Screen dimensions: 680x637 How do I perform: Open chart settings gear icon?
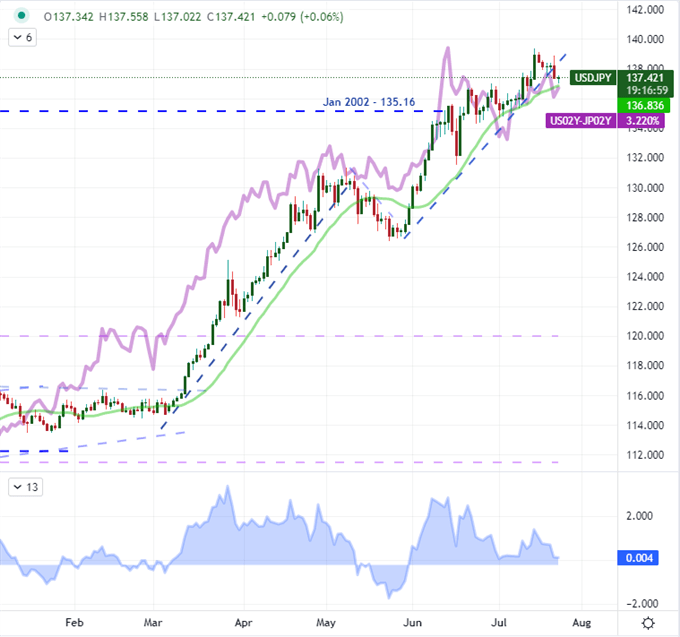pyautogui.click(x=648, y=623)
